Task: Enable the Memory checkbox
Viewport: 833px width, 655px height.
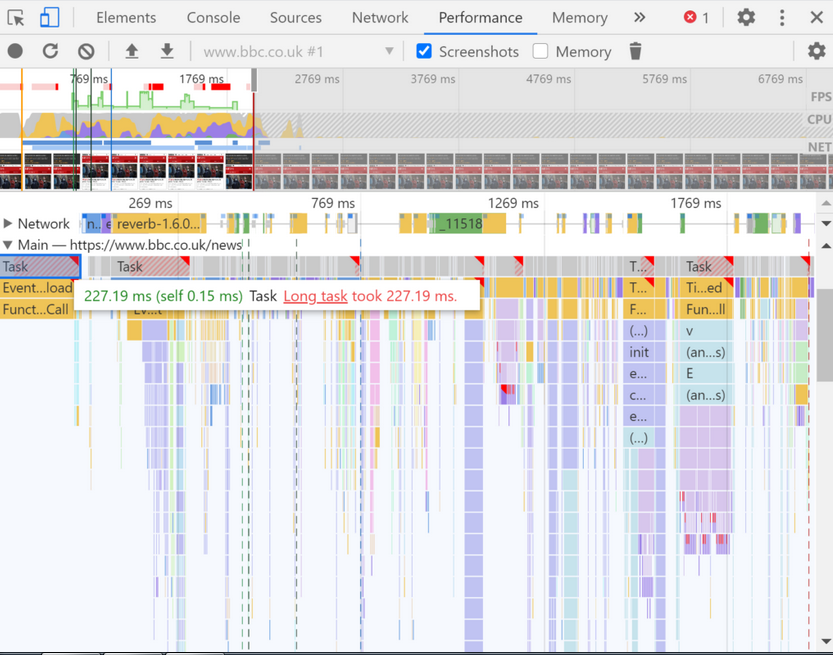Action: [x=540, y=51]
